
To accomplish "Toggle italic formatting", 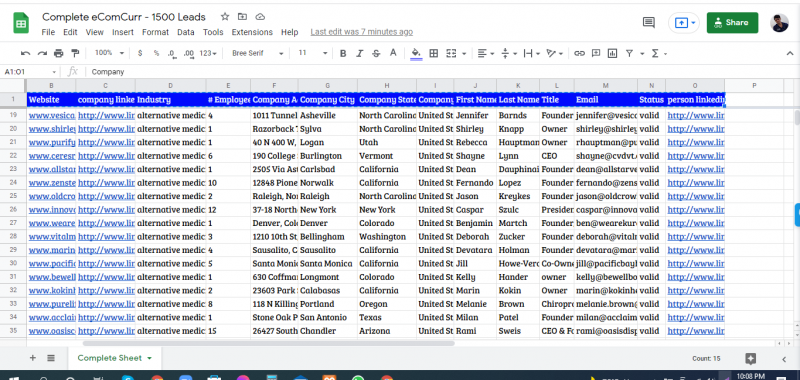I will 359,53.
